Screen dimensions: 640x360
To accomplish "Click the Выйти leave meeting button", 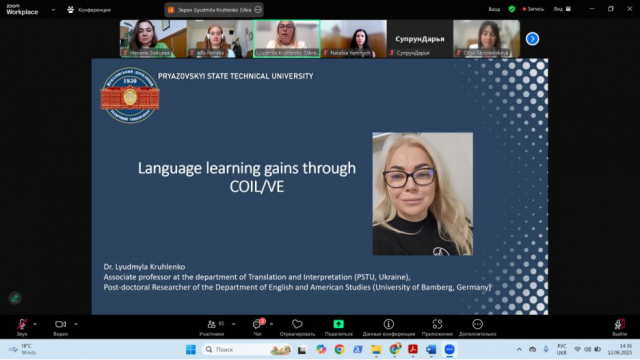I will point(619,327).
